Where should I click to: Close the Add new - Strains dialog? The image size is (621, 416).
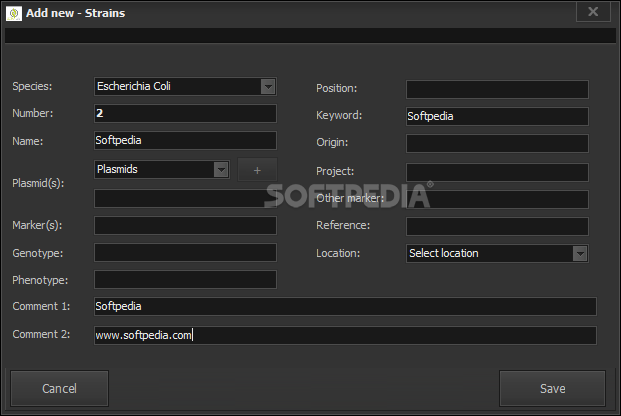click(x=593, y=11)
